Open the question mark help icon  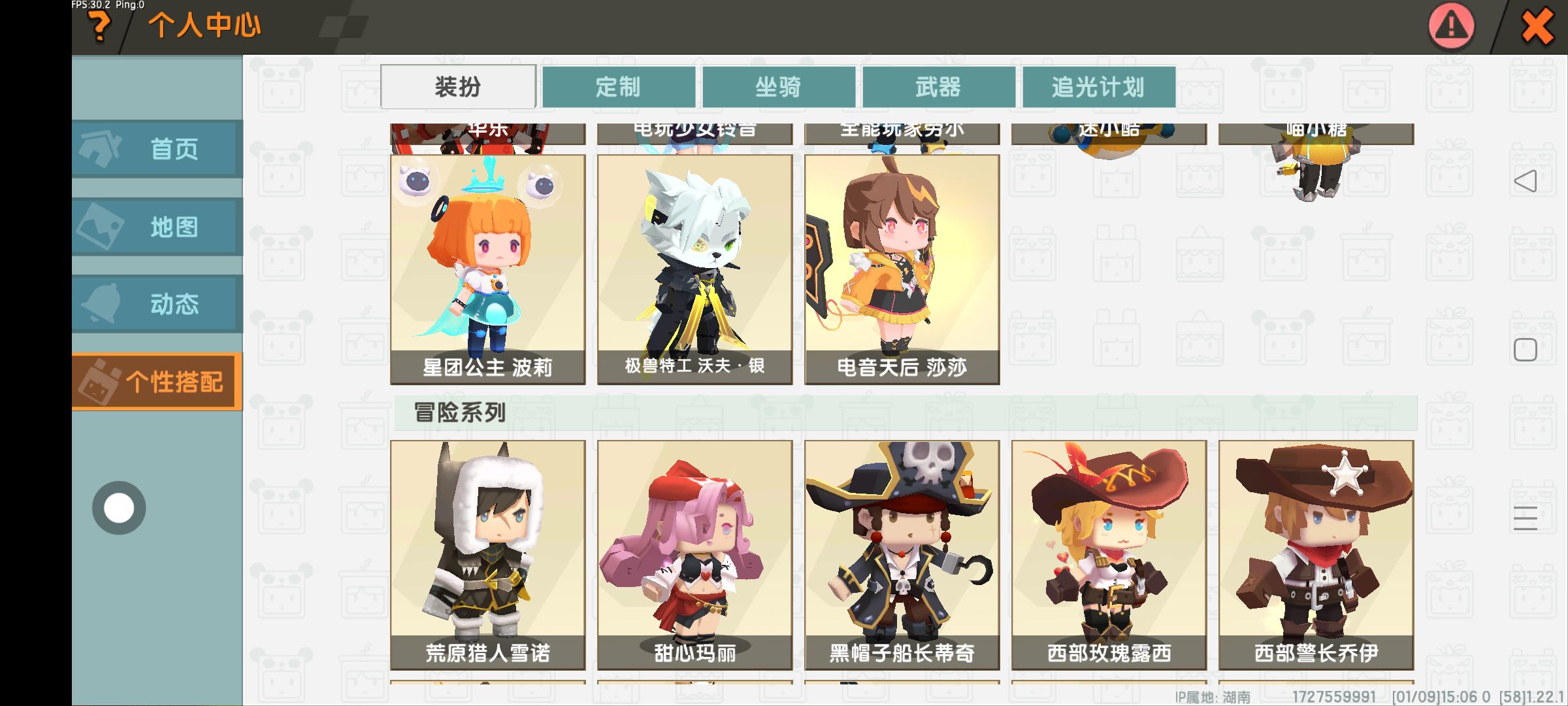(99, 26)
